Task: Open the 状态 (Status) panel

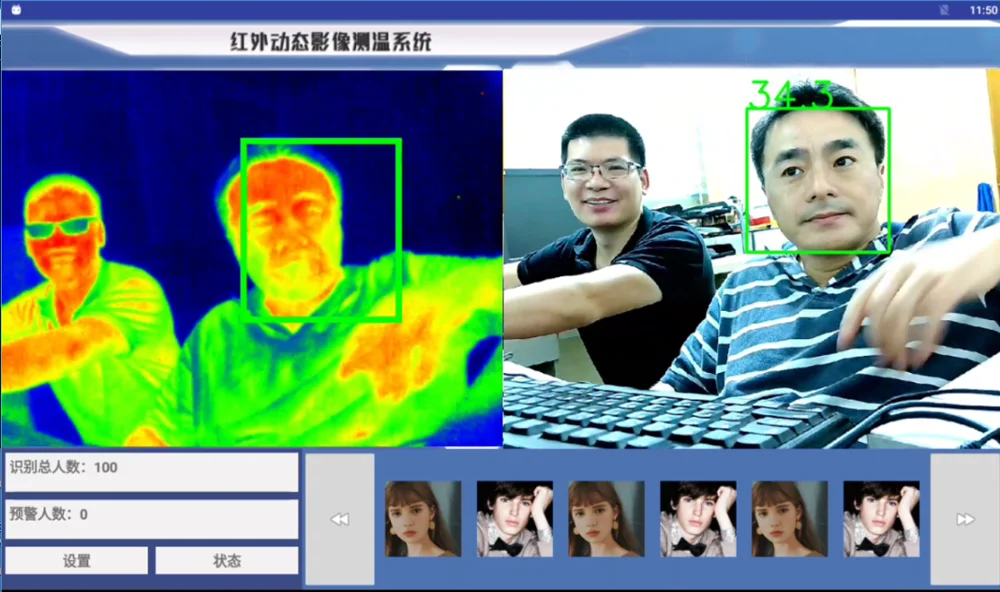Action: coord(227,560)
